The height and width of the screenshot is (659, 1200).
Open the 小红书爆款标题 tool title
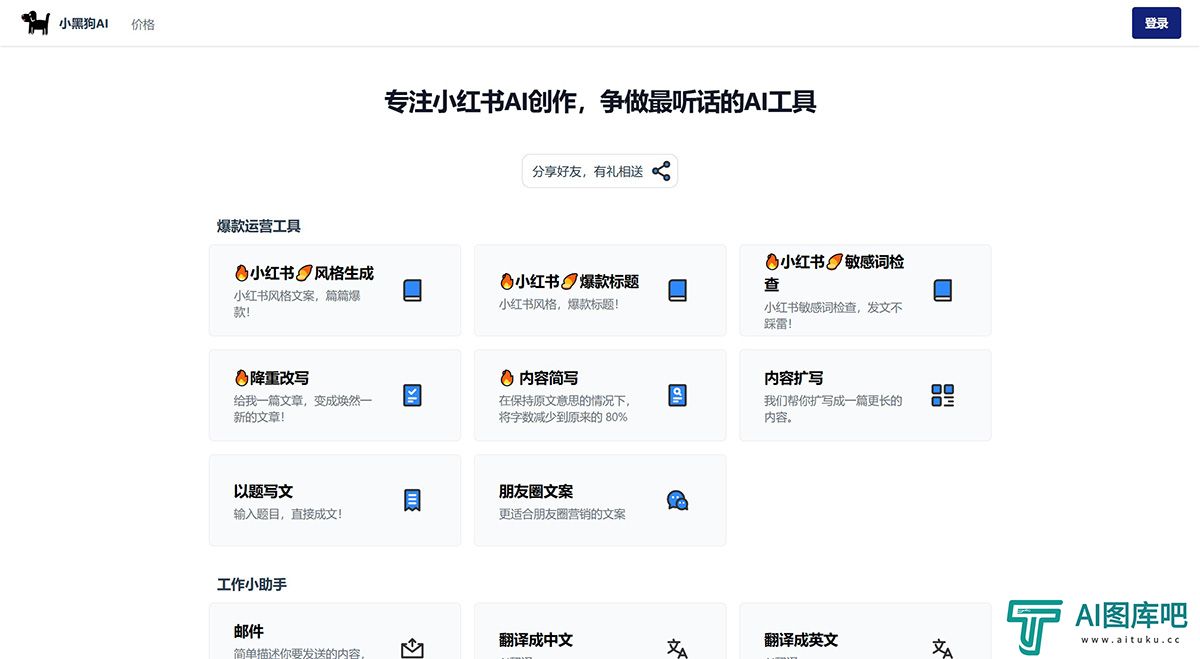click(x=569, y=281)
